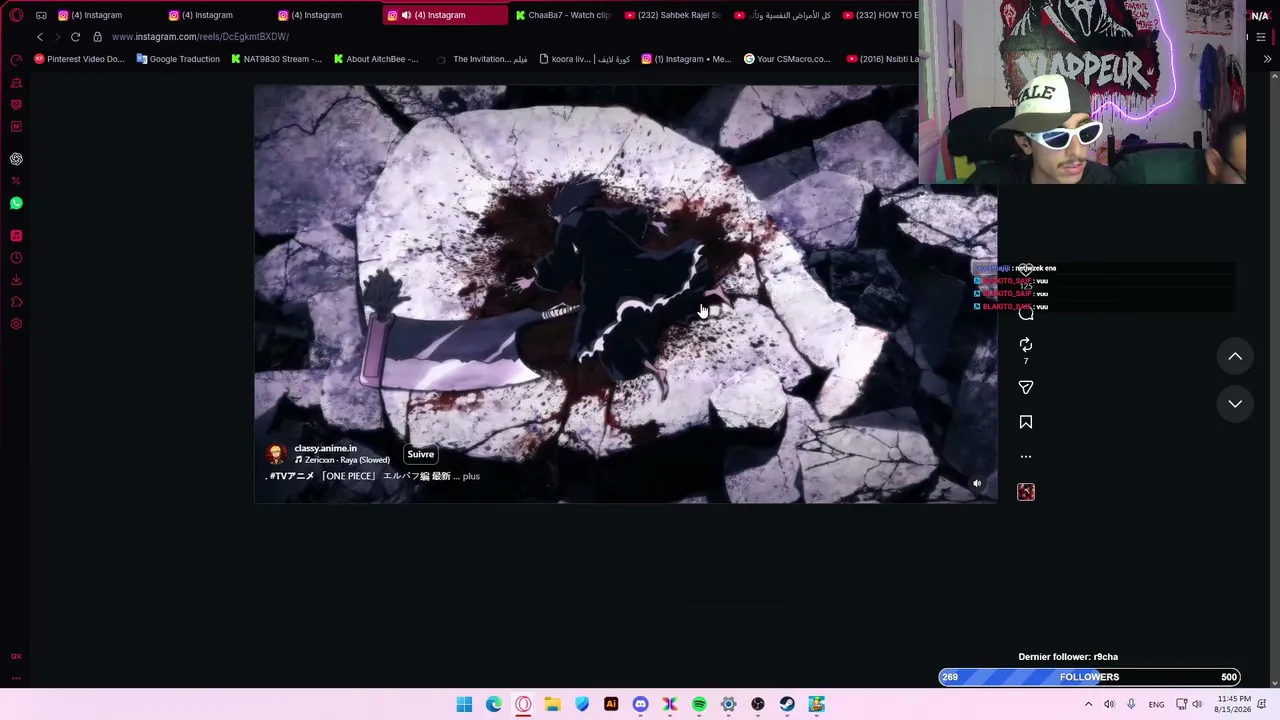The height and width of the screenshot is (720, 1280).
Task: Open the Nsibti La bookmark
Action: point(882,59)
